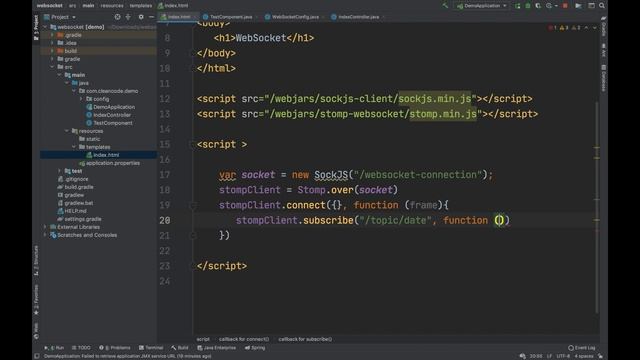Open the TODO tool window

pyautogui.click(x=81, y=348)
